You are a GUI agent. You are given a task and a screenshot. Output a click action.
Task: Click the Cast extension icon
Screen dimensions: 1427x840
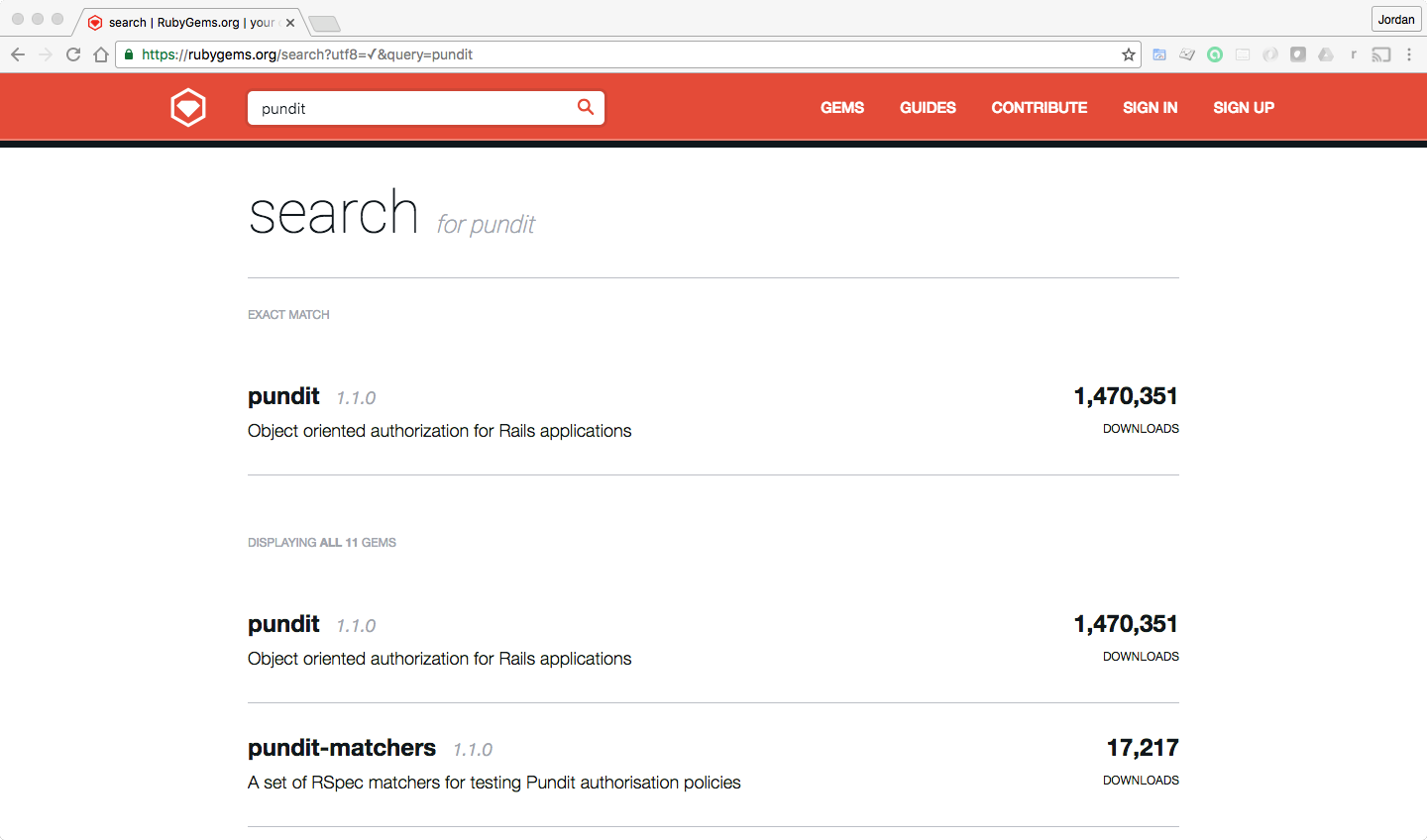(1381, 54)
